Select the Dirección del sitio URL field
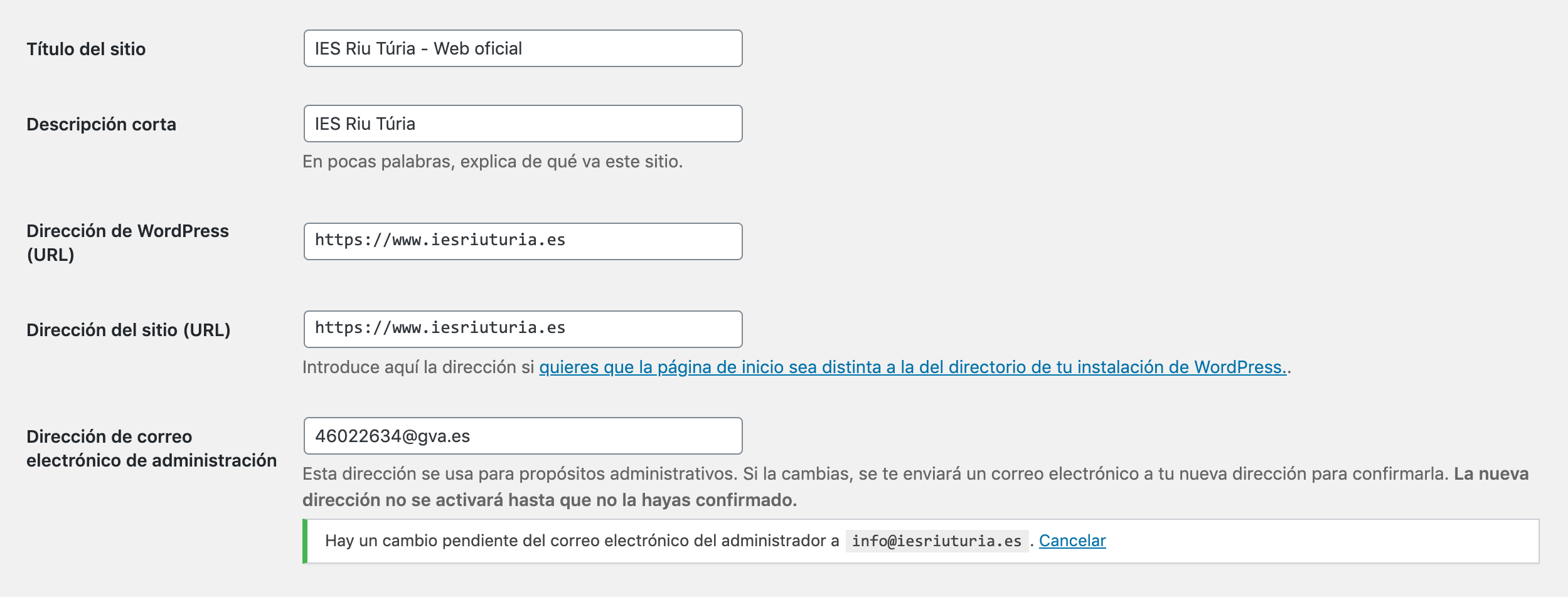 pos(523,329)
